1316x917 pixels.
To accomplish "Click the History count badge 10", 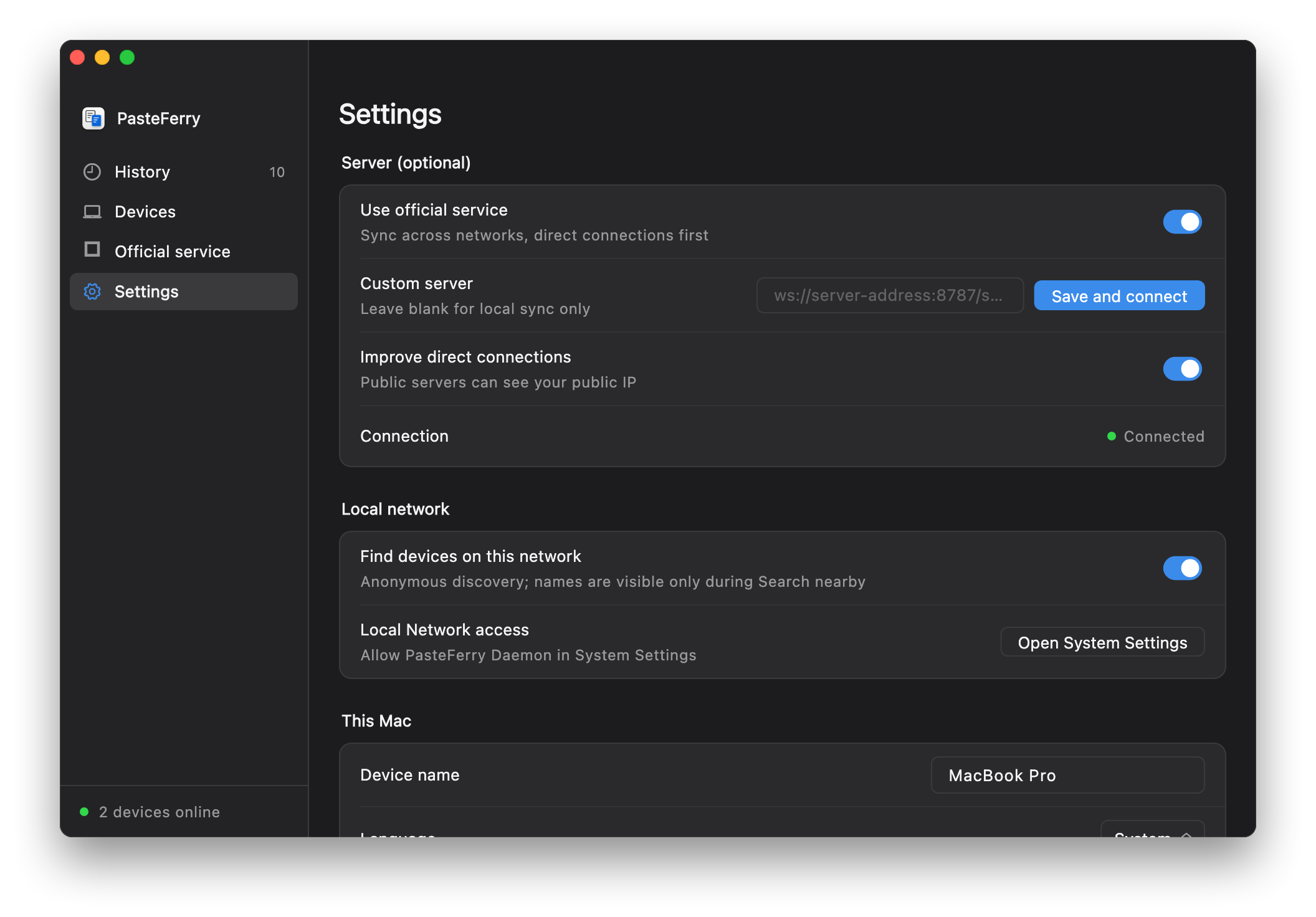I will 277,172.
